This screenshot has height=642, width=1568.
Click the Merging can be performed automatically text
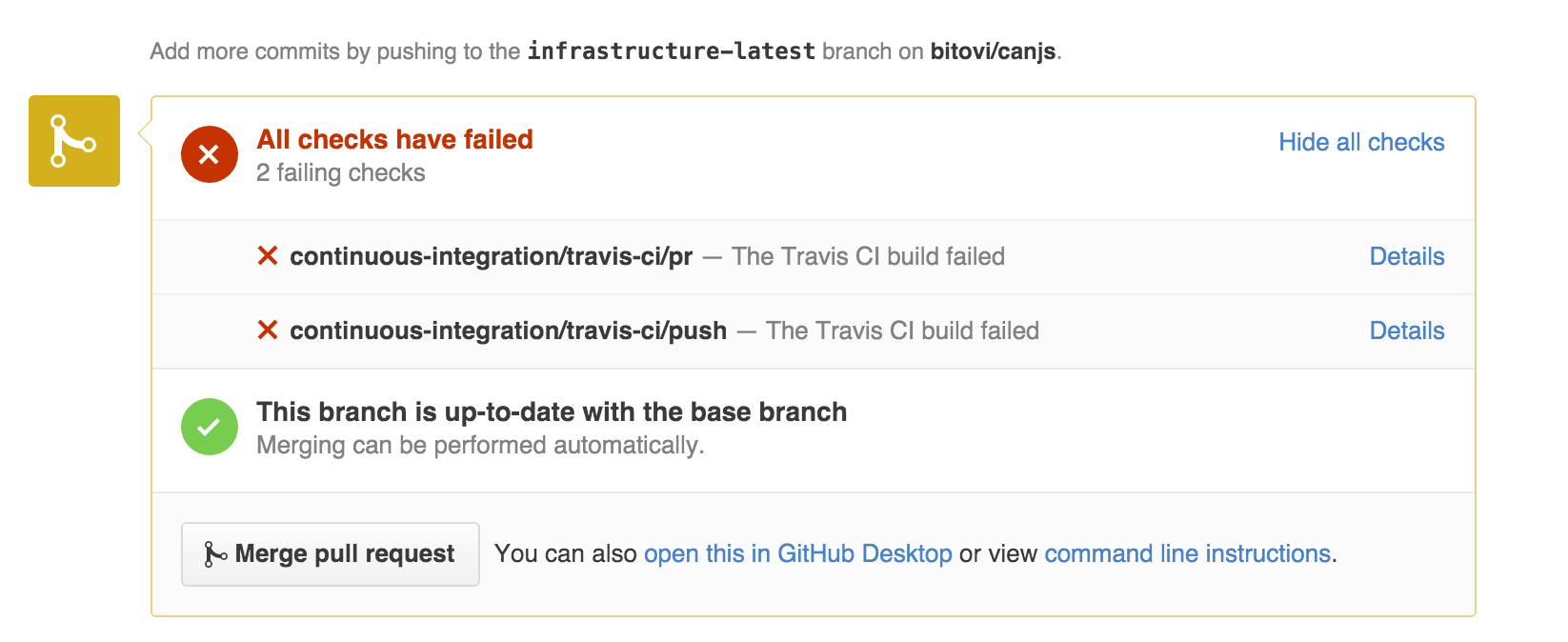pos(479,445)
